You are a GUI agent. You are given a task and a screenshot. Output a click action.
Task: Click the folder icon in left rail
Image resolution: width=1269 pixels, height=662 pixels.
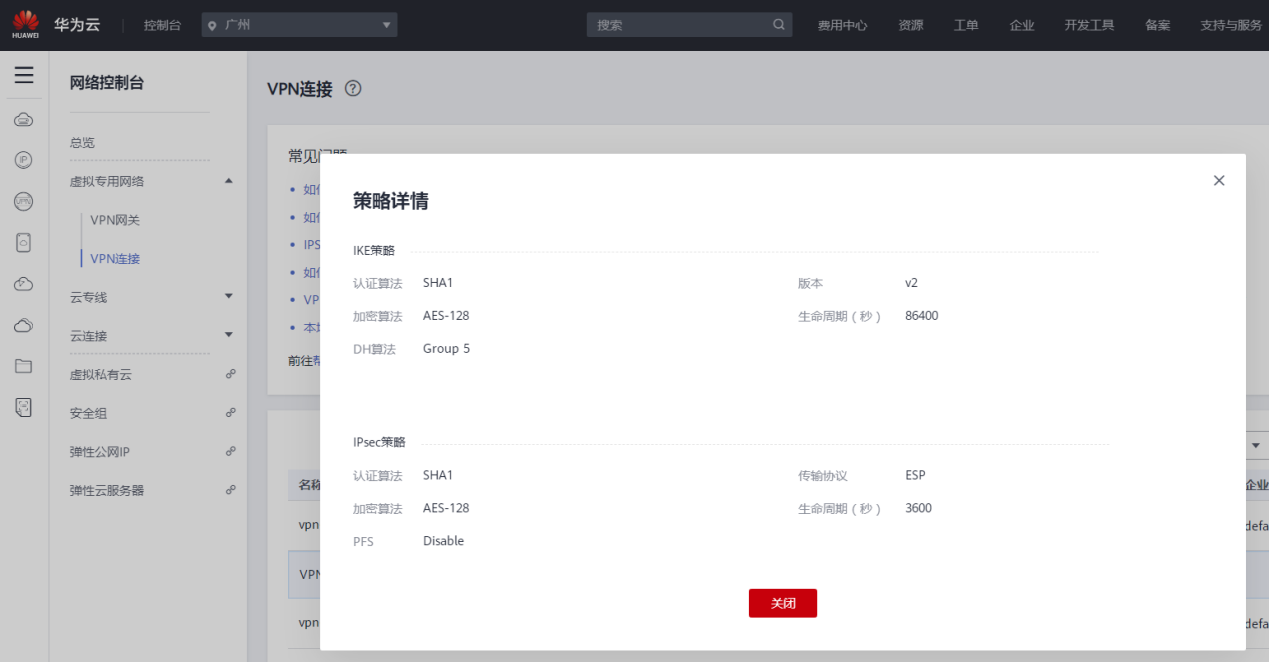click(24, 366)
